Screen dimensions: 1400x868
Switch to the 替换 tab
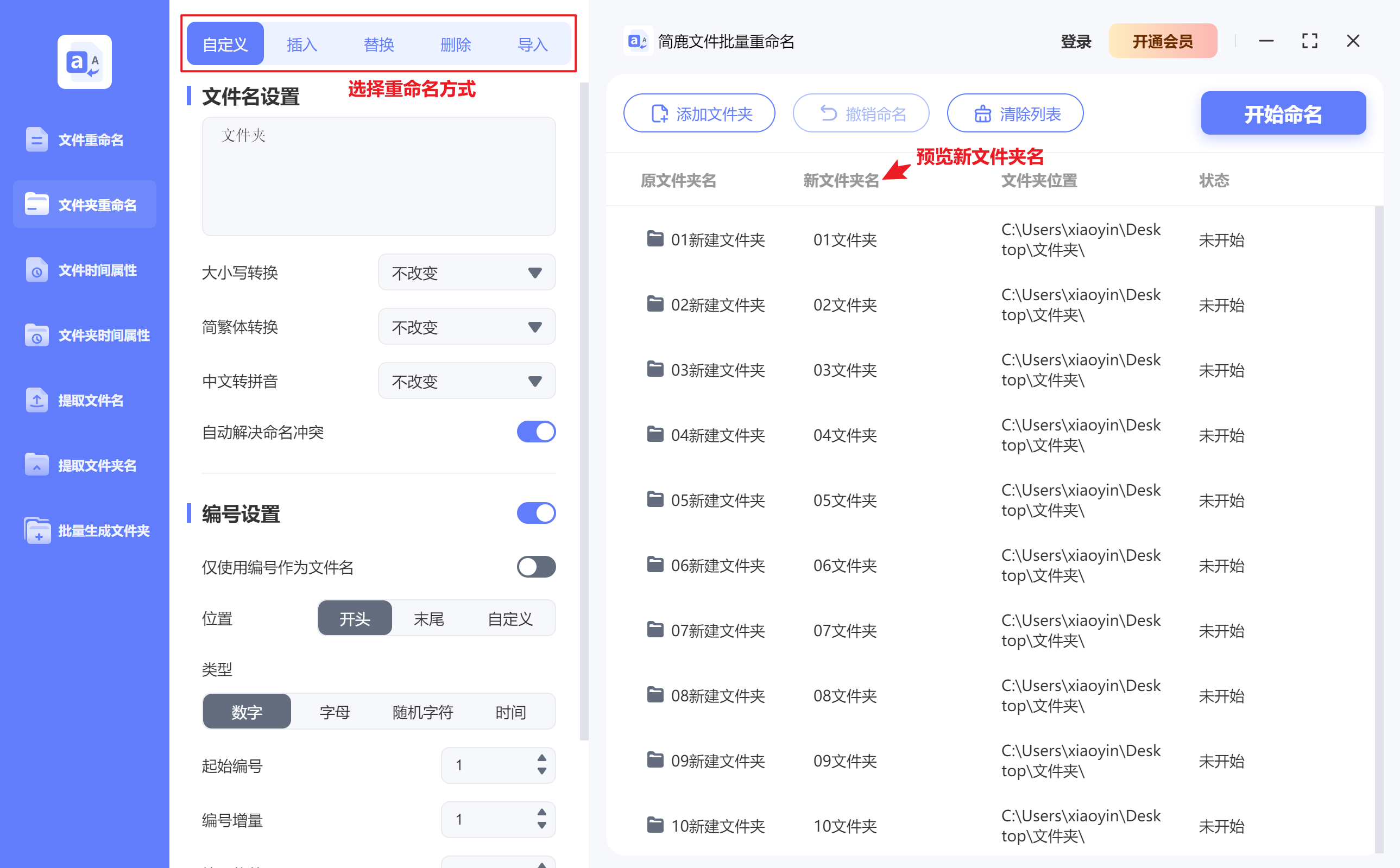[379, 43]
